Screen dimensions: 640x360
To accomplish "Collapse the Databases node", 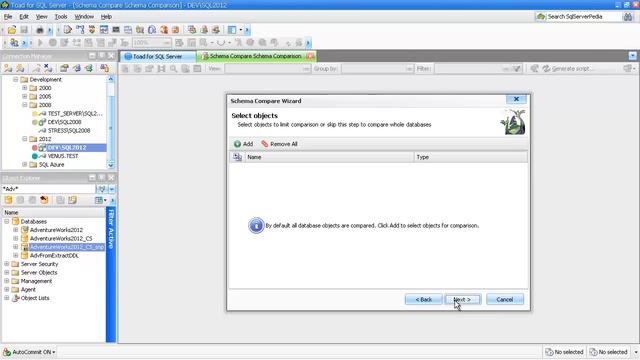I will tap(7, 221).
